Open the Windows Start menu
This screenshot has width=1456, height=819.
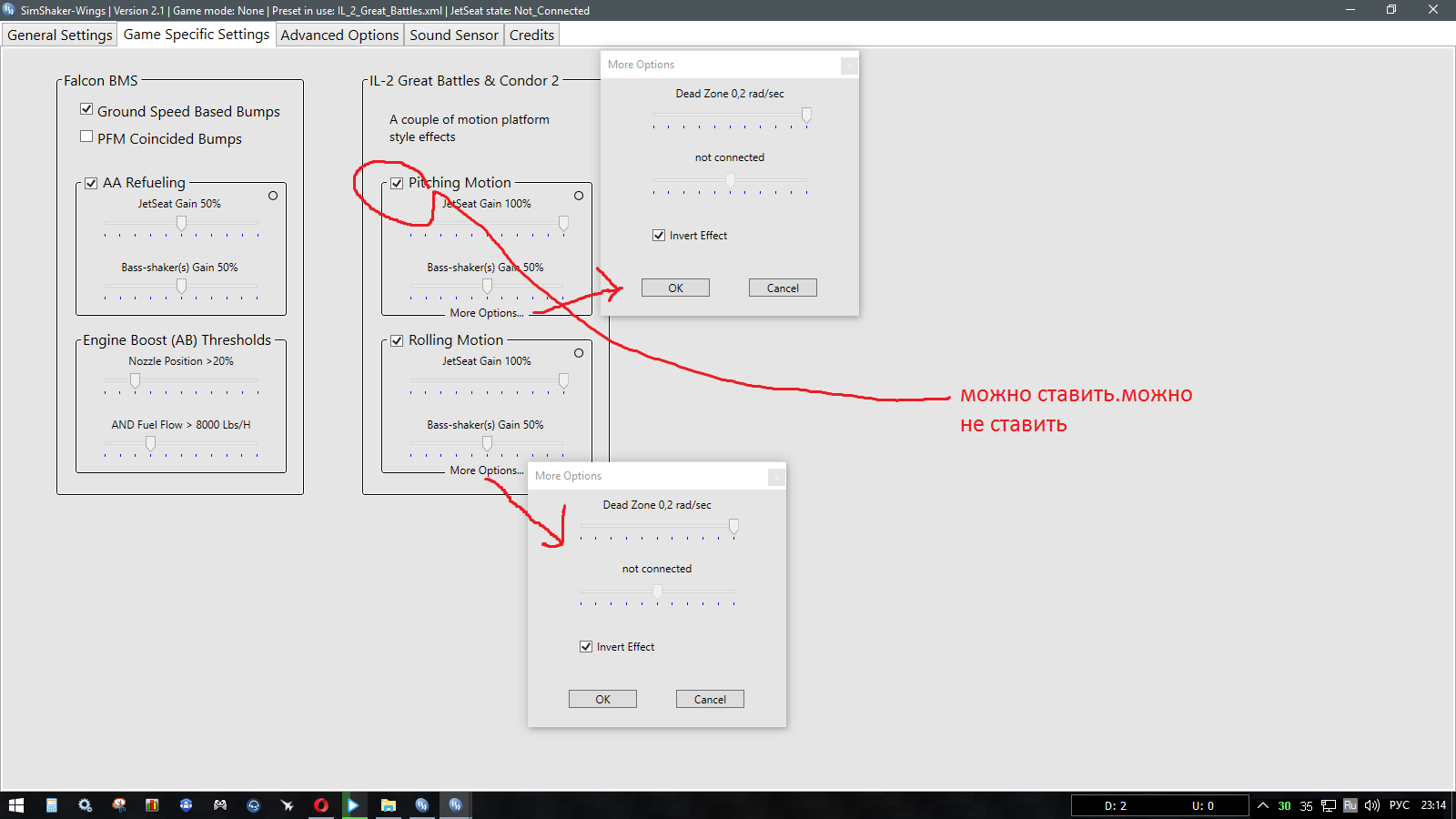[16, 805]
